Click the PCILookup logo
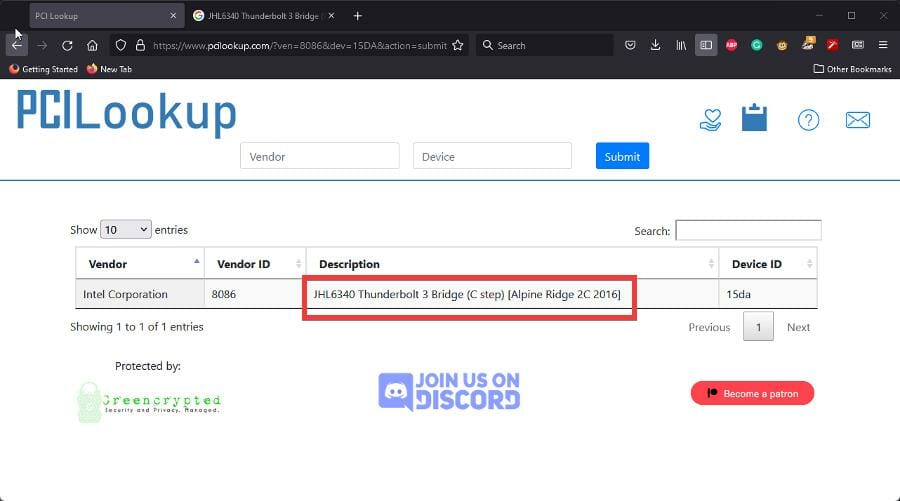The image size is (900, 501). click(x=126, y=113)
